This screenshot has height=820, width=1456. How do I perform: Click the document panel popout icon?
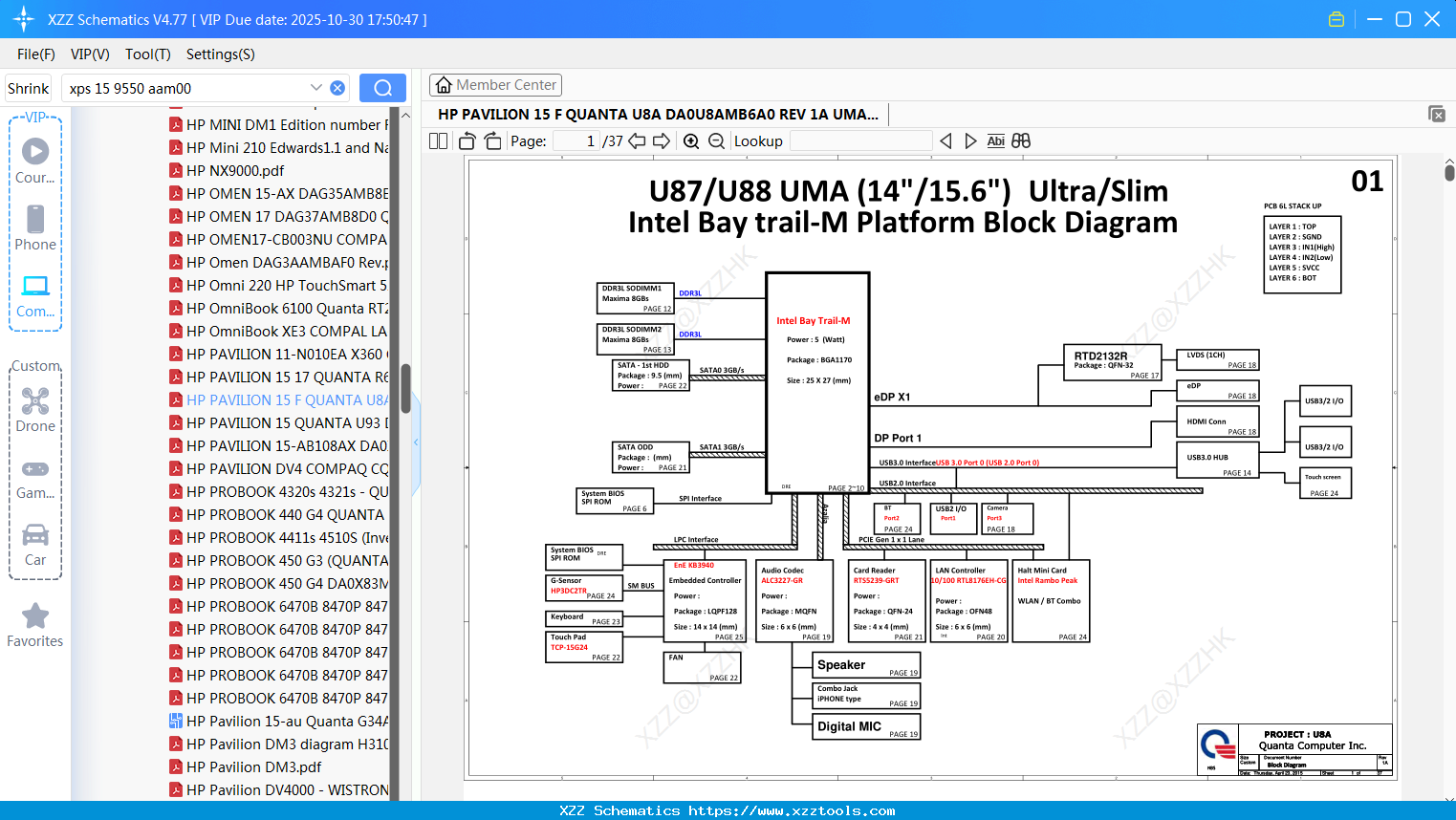pyautogui.click(x=1437, y=114)
